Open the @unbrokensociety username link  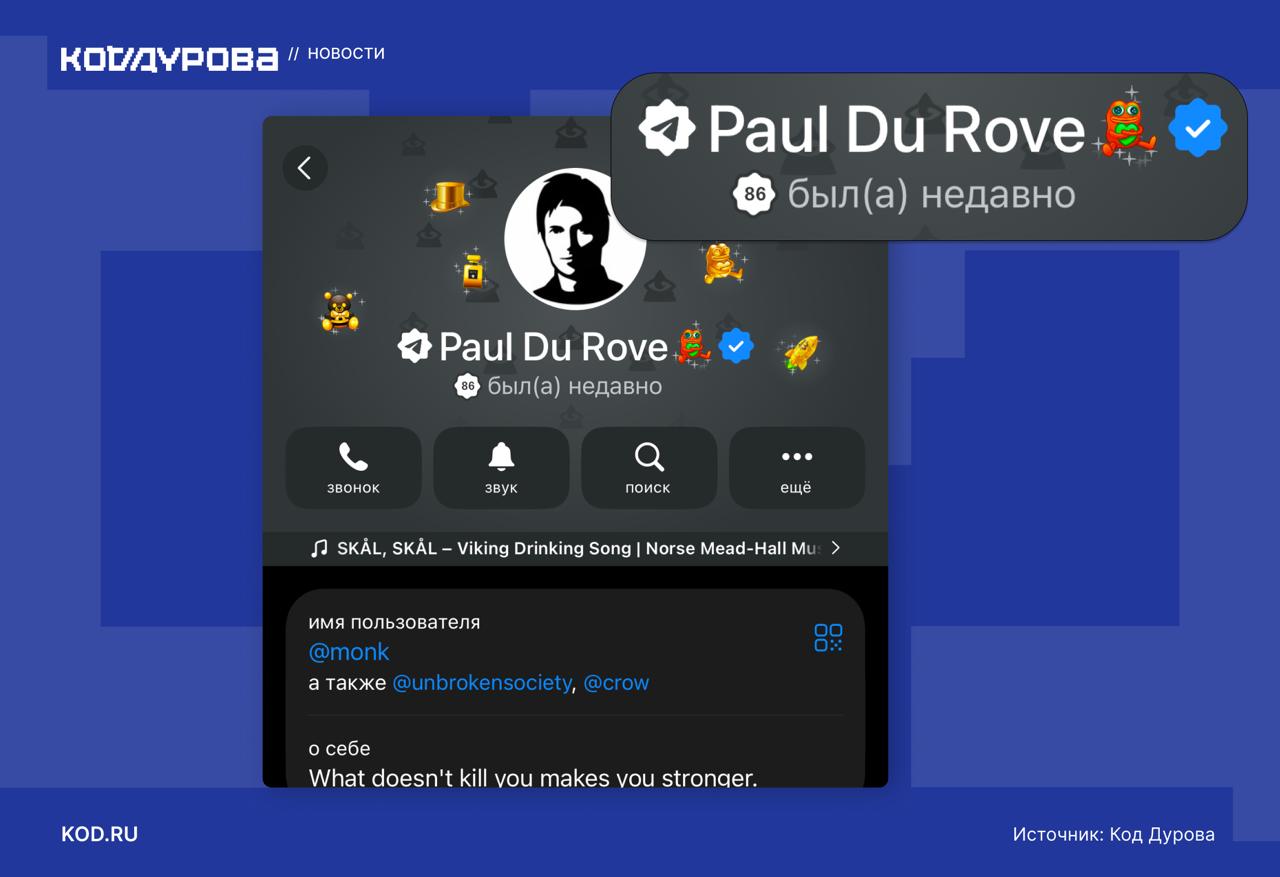click(481, 683)
